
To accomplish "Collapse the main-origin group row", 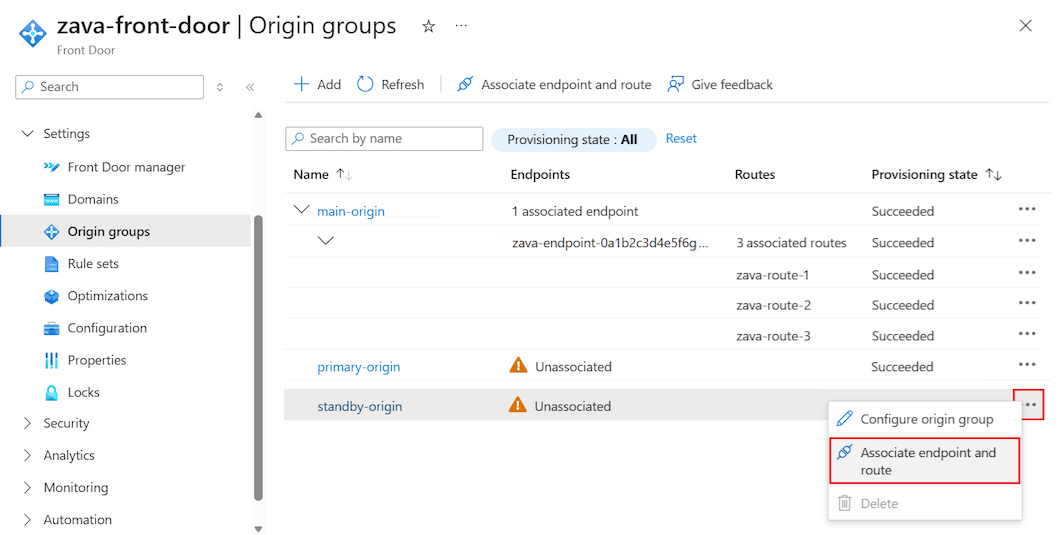I will [301, 211].
